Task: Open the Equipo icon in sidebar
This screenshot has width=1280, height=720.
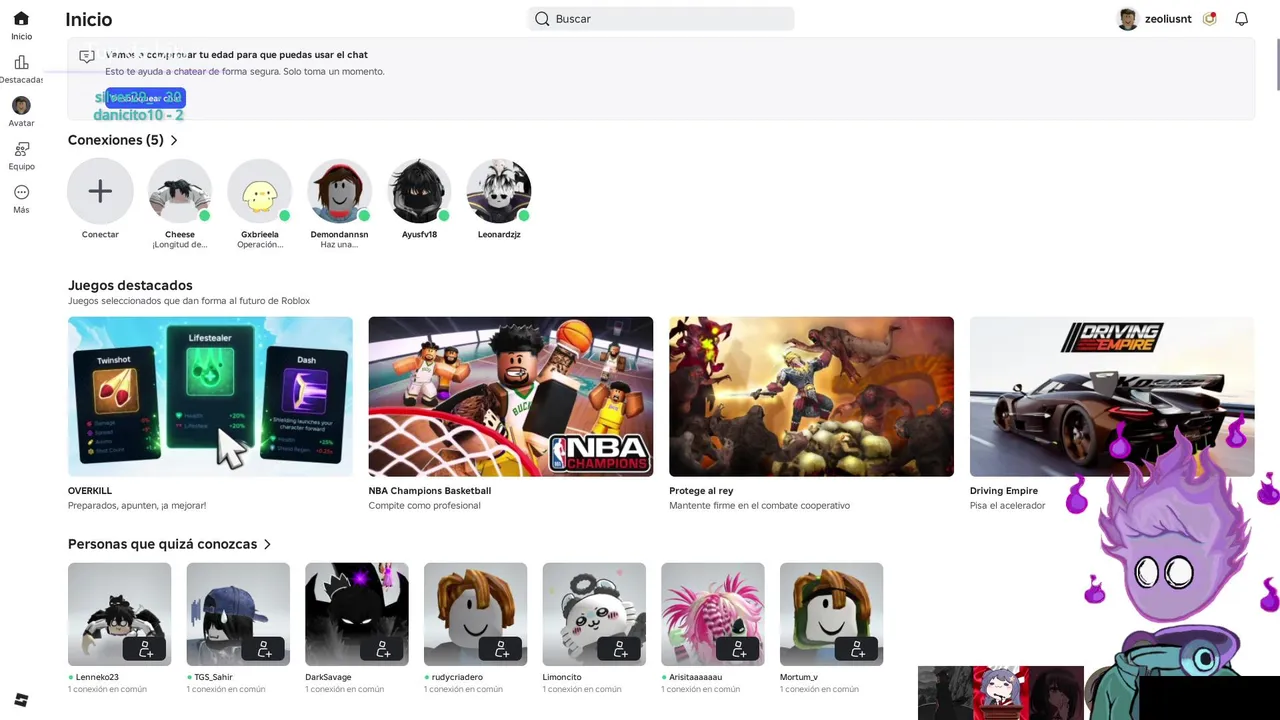Action: 21,149
